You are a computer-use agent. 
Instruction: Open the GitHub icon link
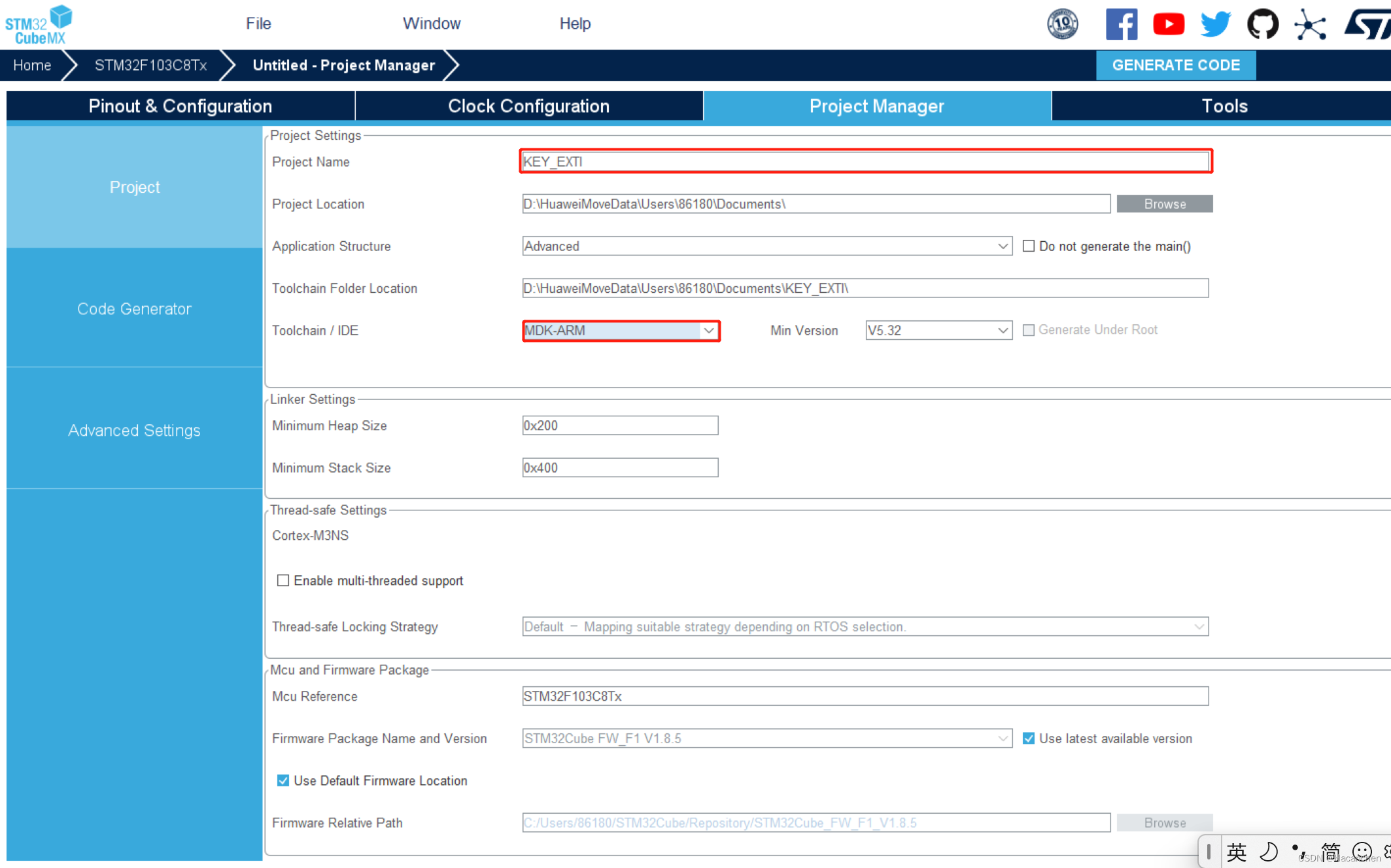pos(1262,25)
